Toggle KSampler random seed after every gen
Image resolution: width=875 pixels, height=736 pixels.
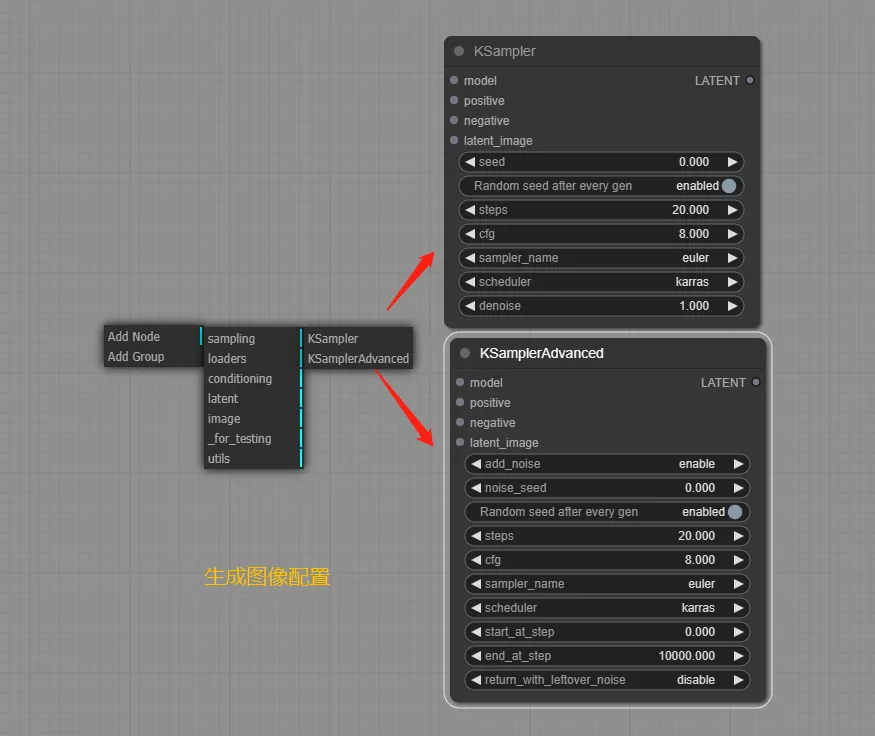(x=729, y=186)
